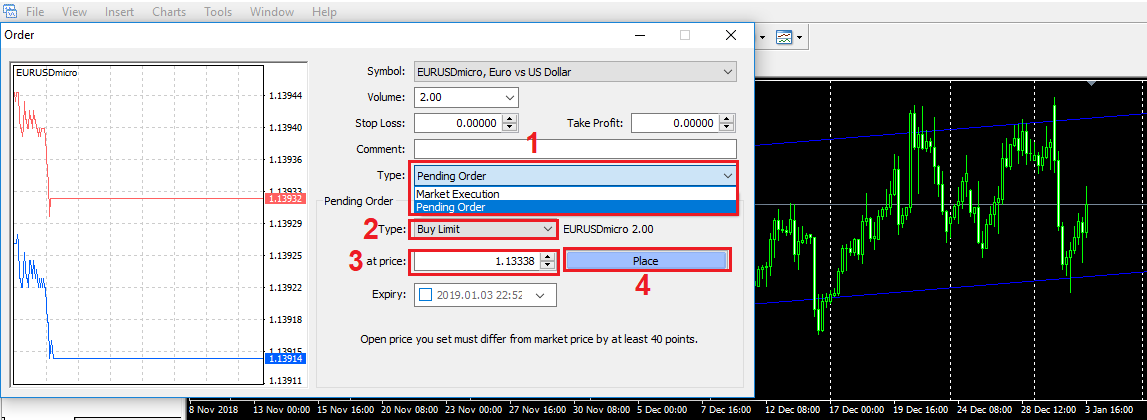The height and width of the screenshot is (420, 1147).
Task: Expand the Expiry date picker
Action: 541,295
